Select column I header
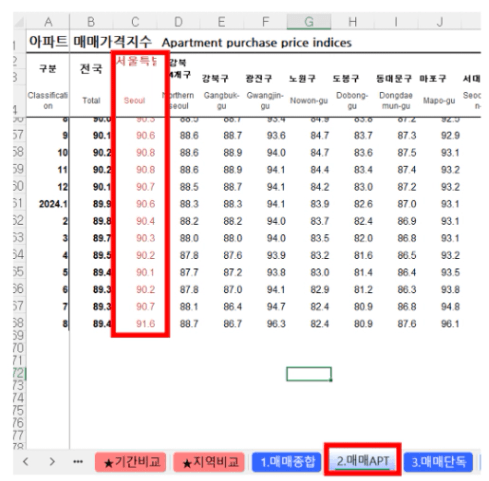The width and height of the screenshot is (489, 481). click(x=396, y=22)
